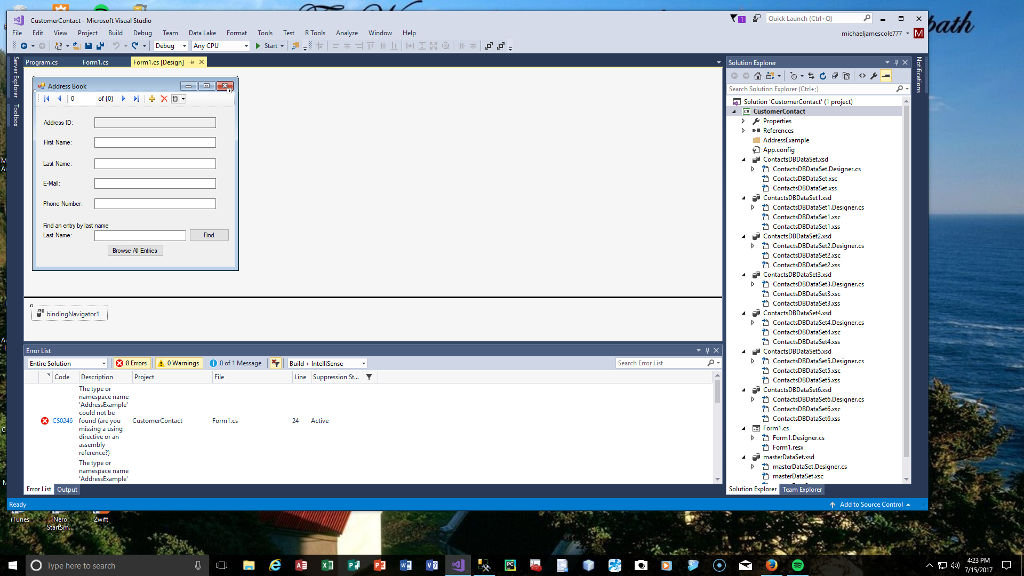Expand the References node in Solution Explorer

click(x=743, y=131)
